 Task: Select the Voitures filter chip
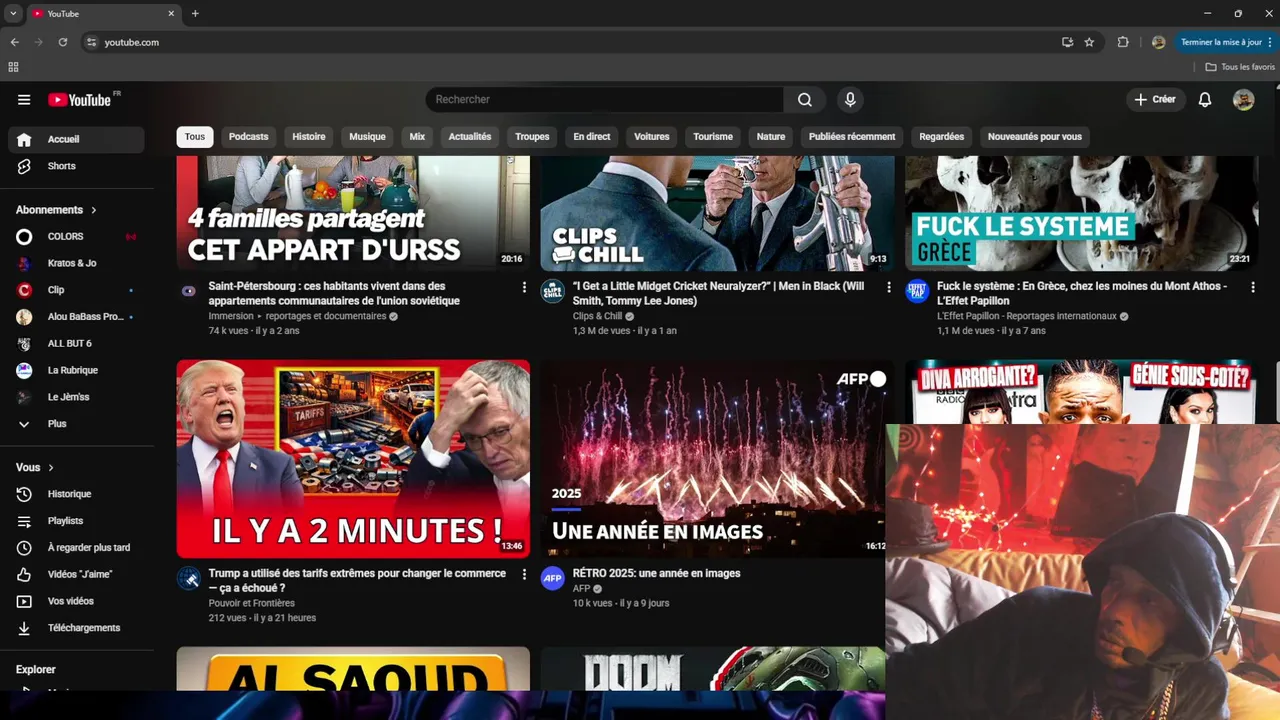tap(652, 137)
